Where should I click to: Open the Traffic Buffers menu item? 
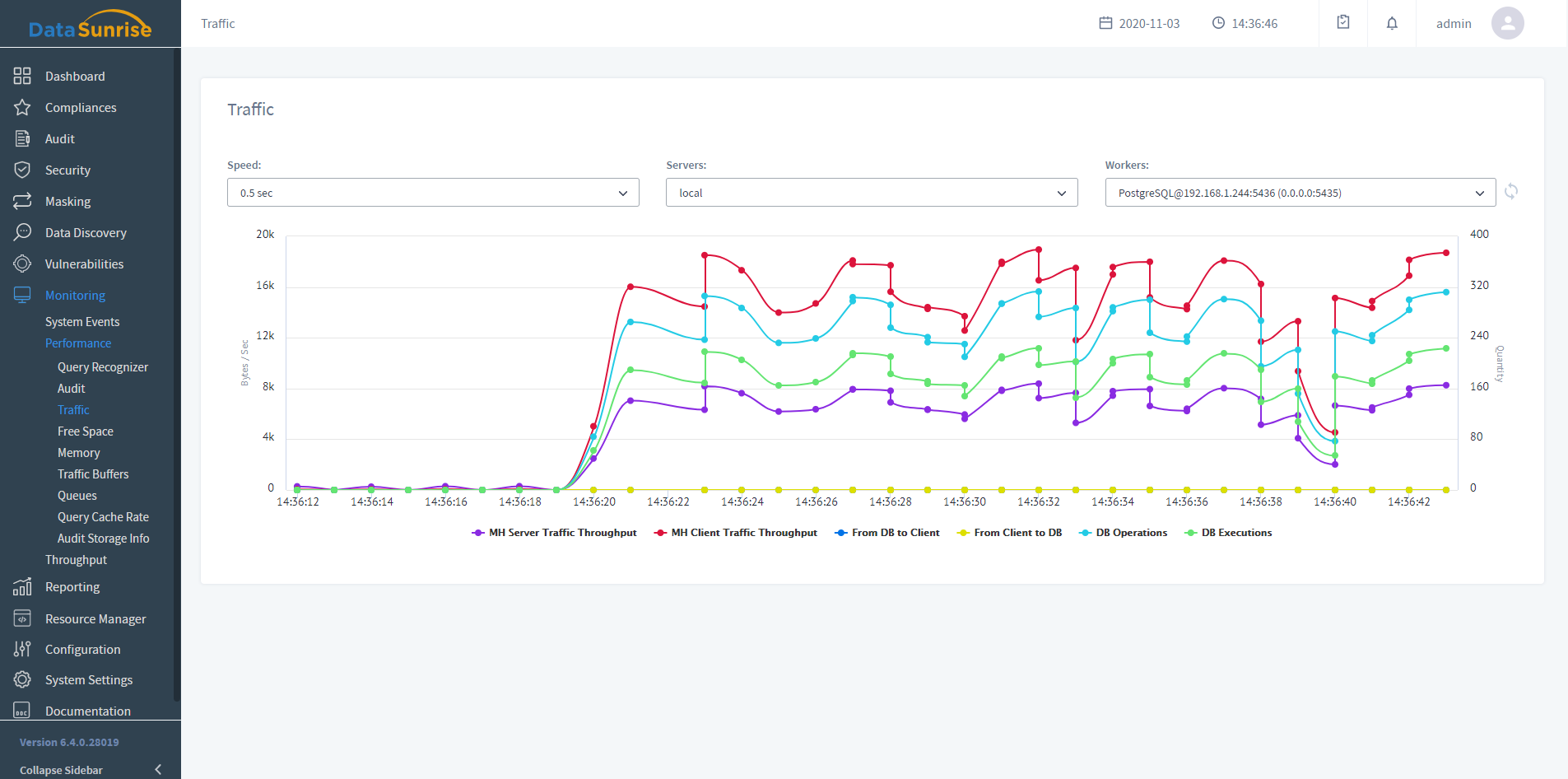coord(93,474)
